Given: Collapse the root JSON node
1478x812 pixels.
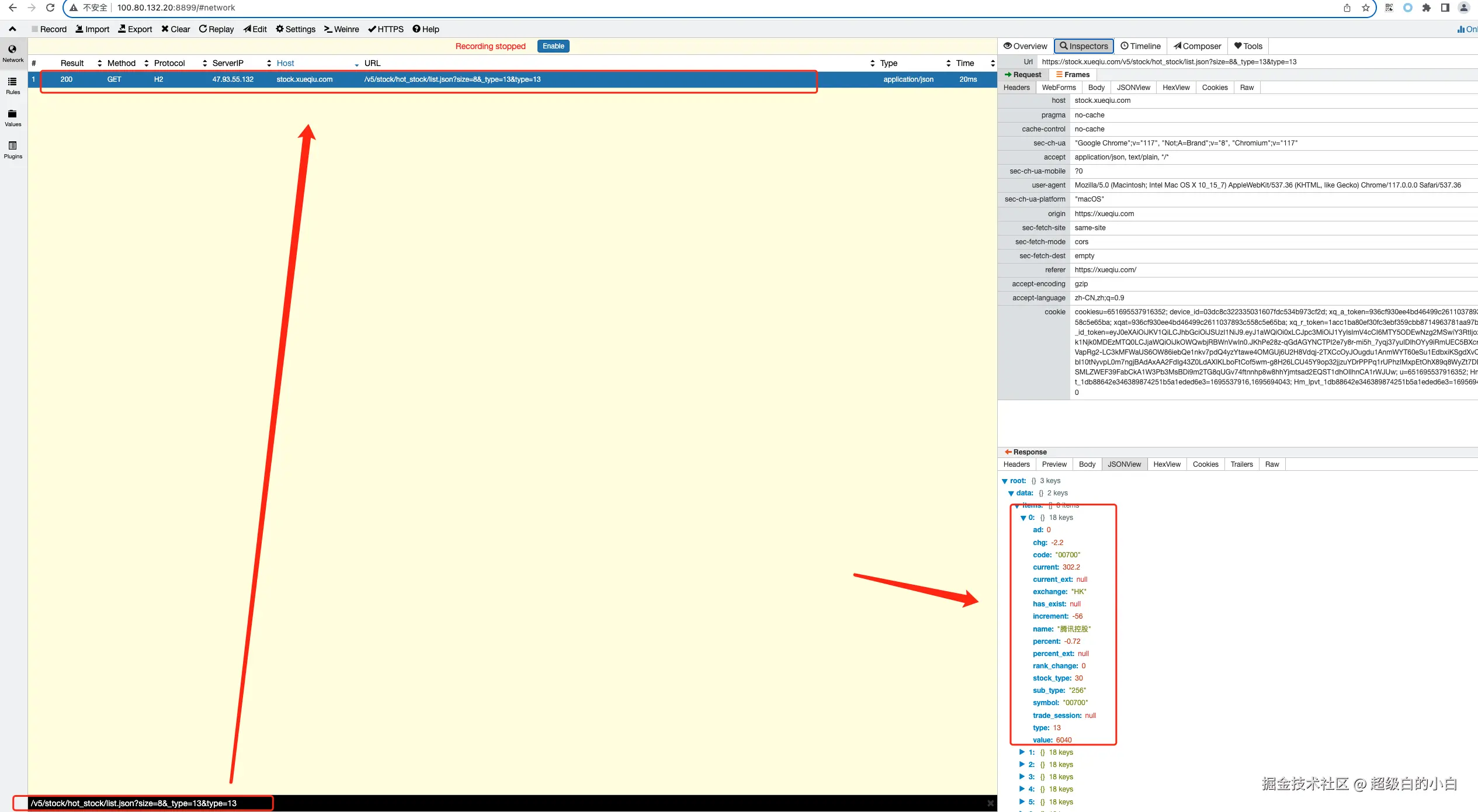Looking at the screenshot, I should (1005, 481).
